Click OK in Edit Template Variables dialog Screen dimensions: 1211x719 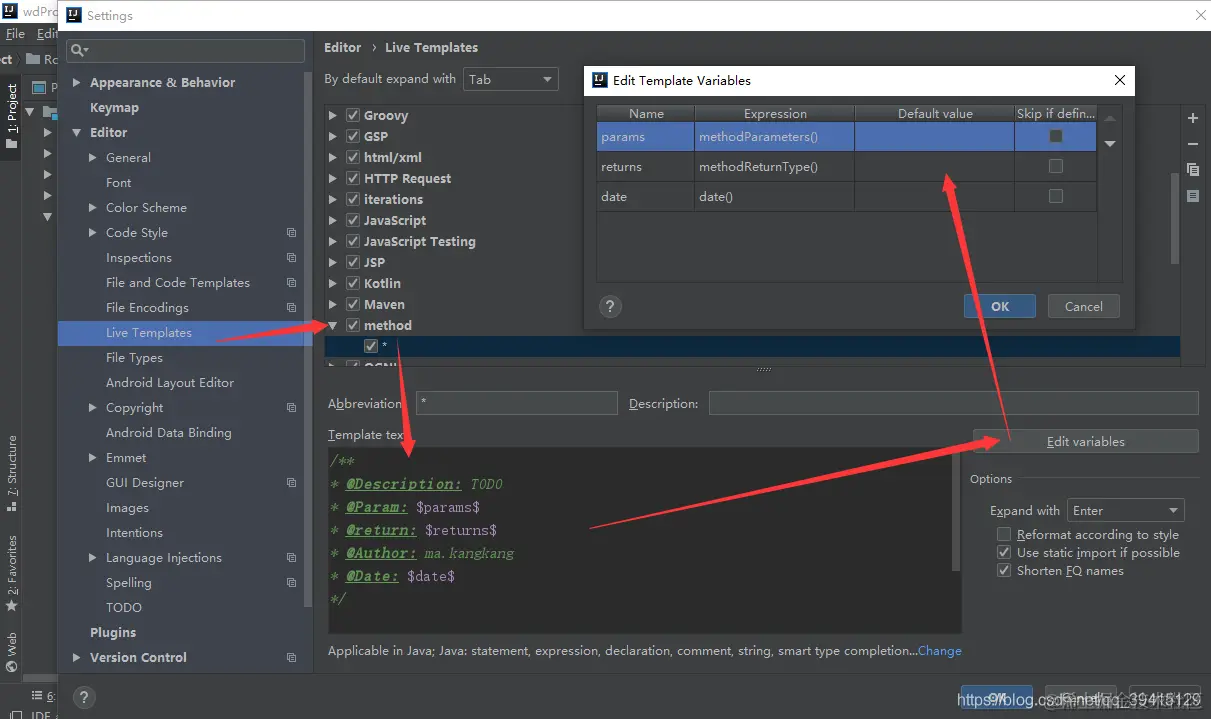click(x=1000, y=307)
